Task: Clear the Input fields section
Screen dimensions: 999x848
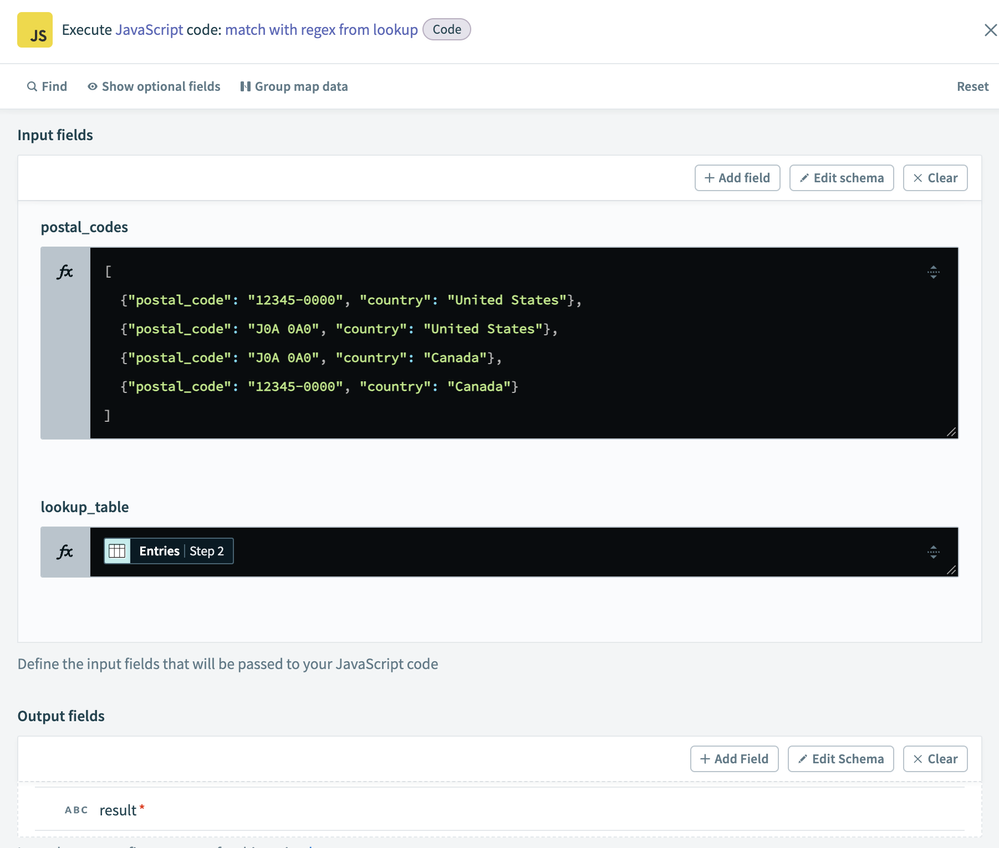Action: (935, 178)
